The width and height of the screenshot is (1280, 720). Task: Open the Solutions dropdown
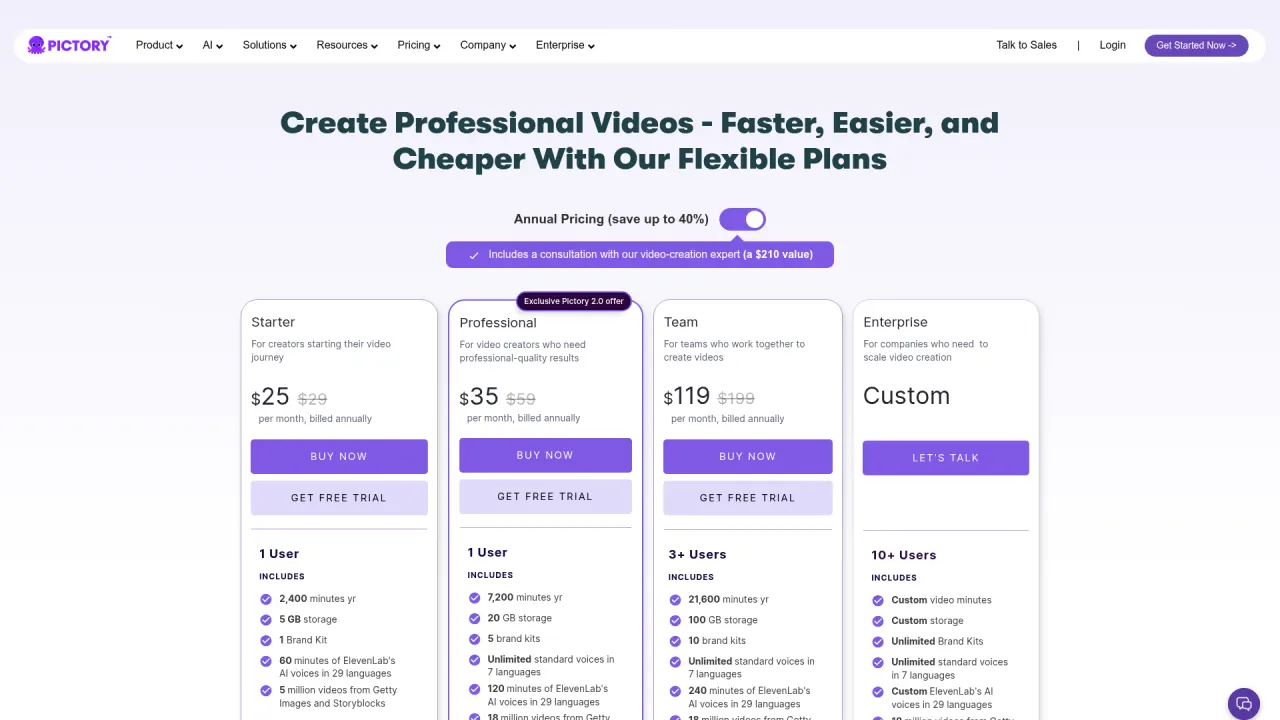click(269, 45)
